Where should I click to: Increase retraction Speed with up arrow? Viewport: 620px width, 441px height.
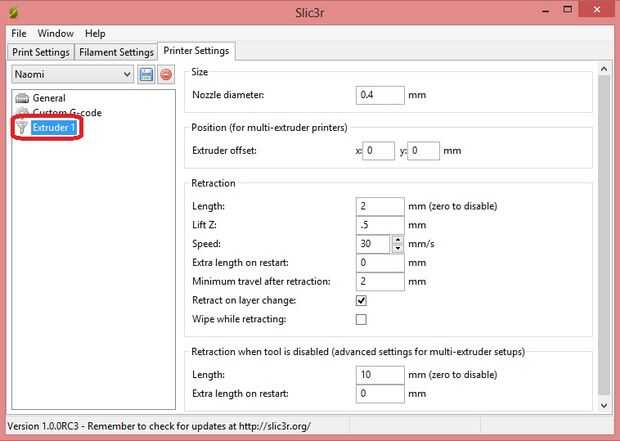[397, 239]
